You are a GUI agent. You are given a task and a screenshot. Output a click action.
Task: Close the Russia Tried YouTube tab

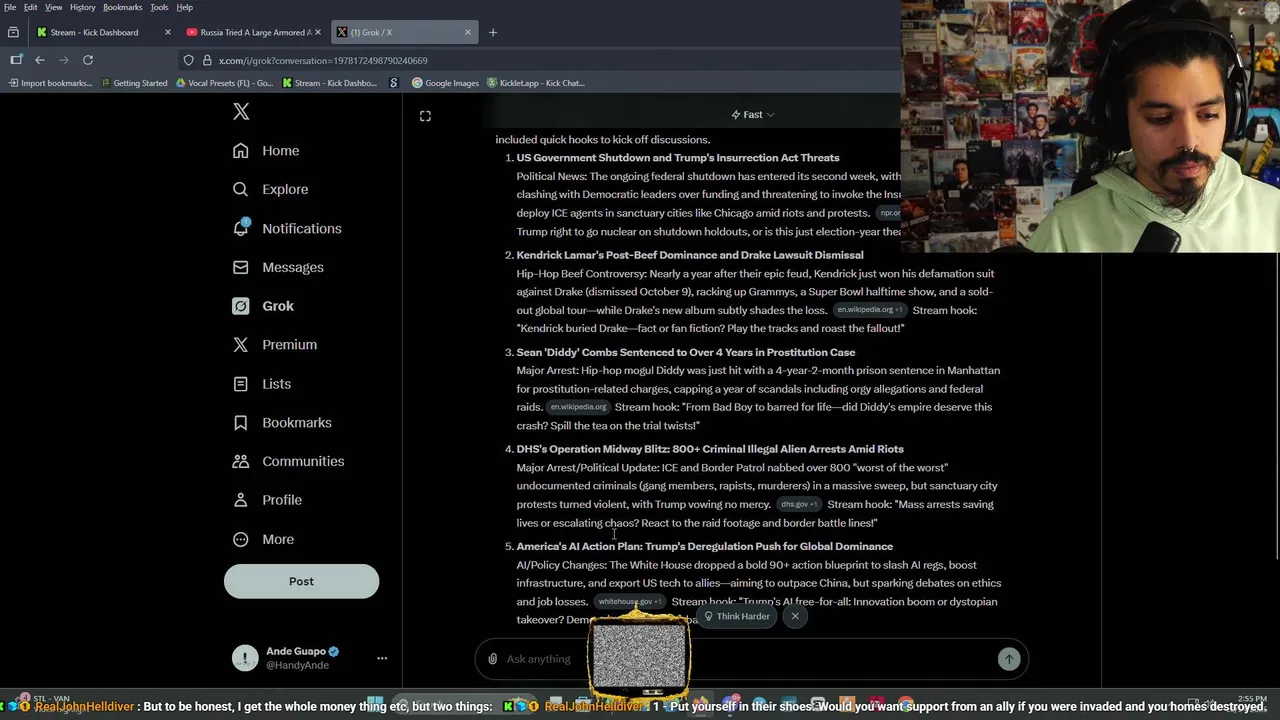(x=318, y=32)
